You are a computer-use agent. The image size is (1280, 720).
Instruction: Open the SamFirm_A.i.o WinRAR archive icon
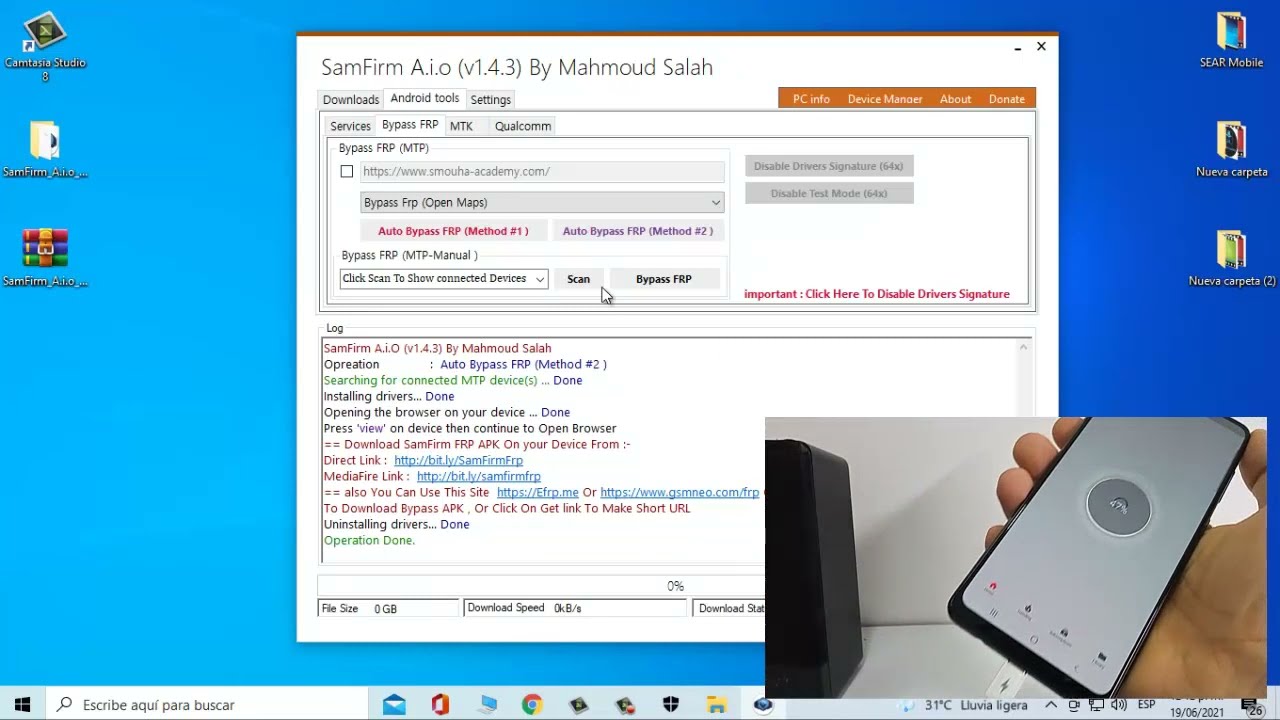point(45,258)
